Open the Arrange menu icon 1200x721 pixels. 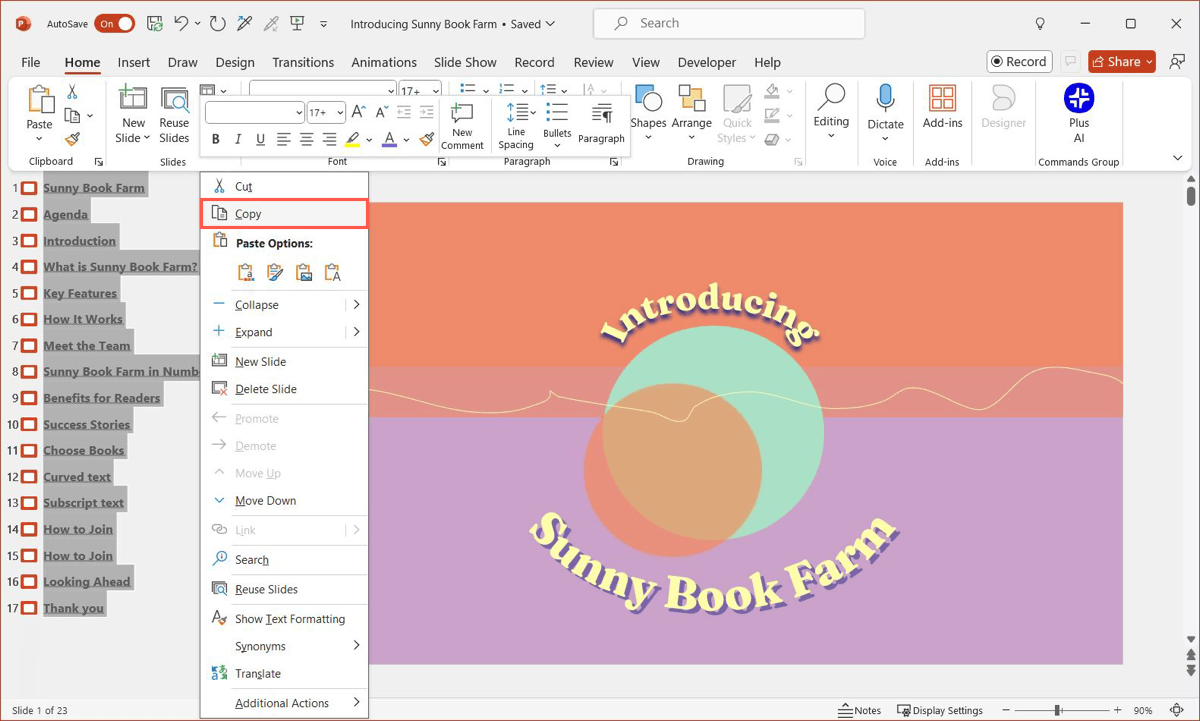tap(691, 99)
